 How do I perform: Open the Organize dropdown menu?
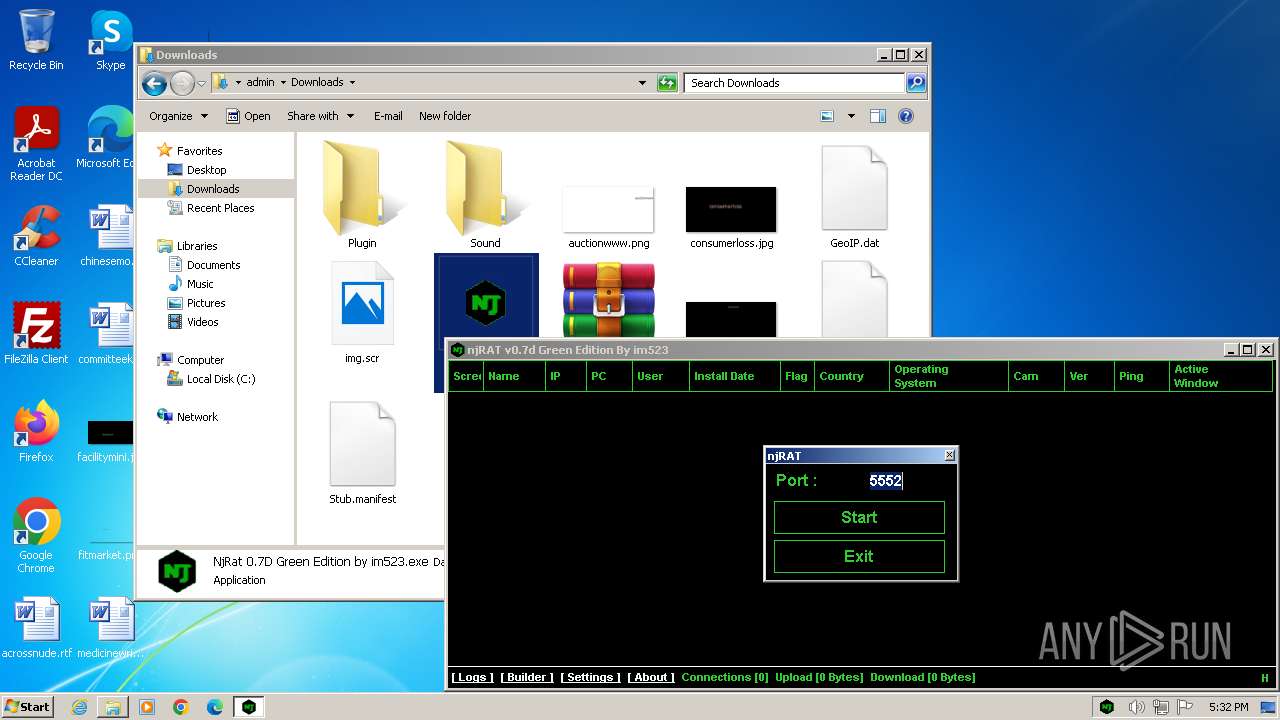tap(178, 116)
